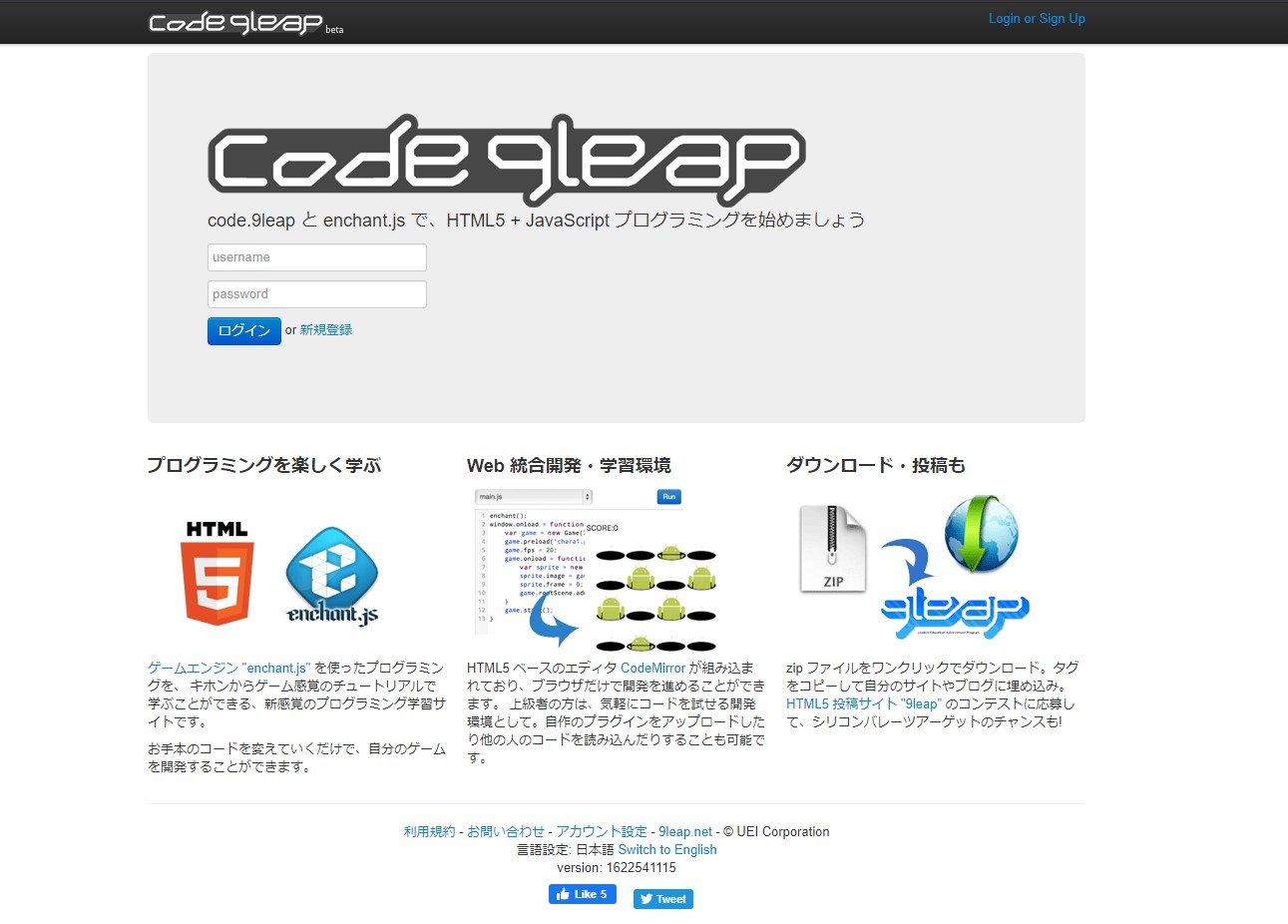Click the large Code 9leap banner logo

[x=507, y=160]
